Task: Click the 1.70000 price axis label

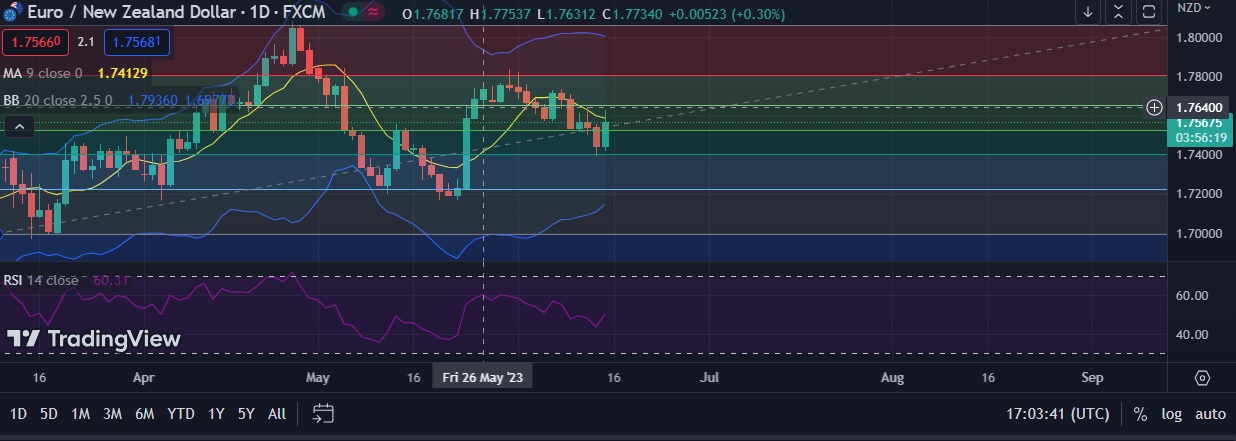Action: coord(1200,233)
